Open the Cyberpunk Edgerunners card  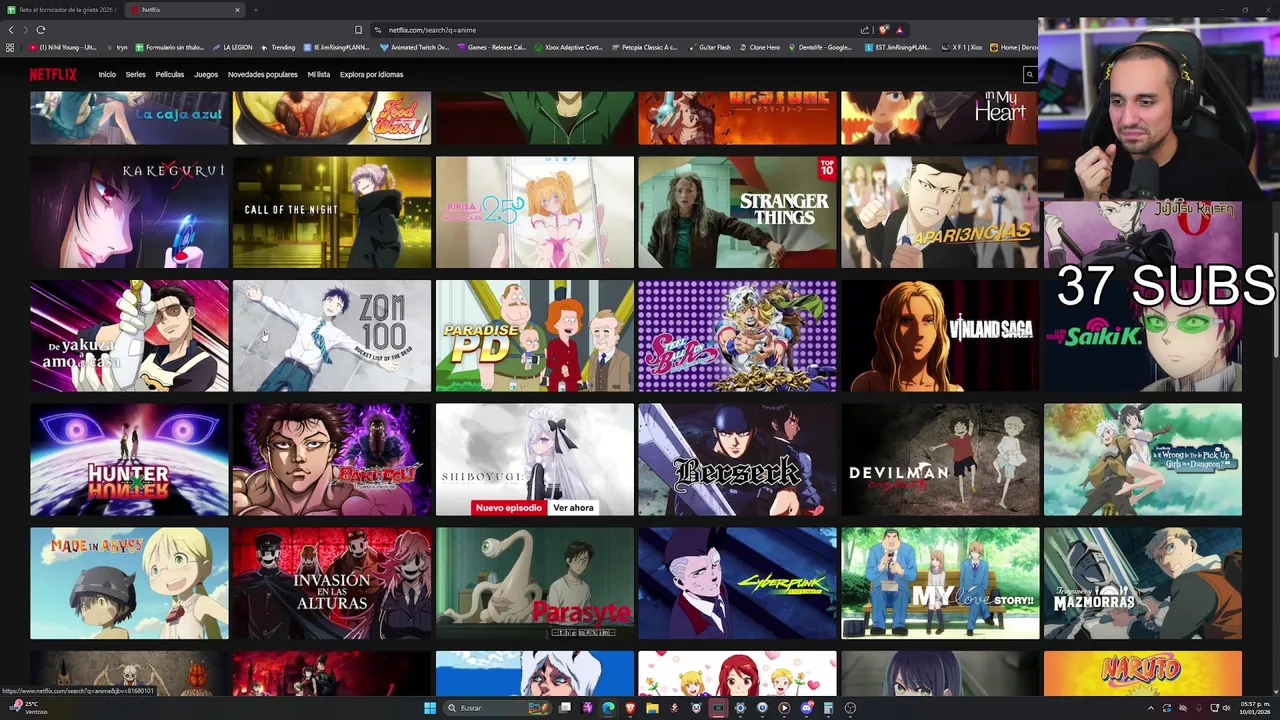737,584
